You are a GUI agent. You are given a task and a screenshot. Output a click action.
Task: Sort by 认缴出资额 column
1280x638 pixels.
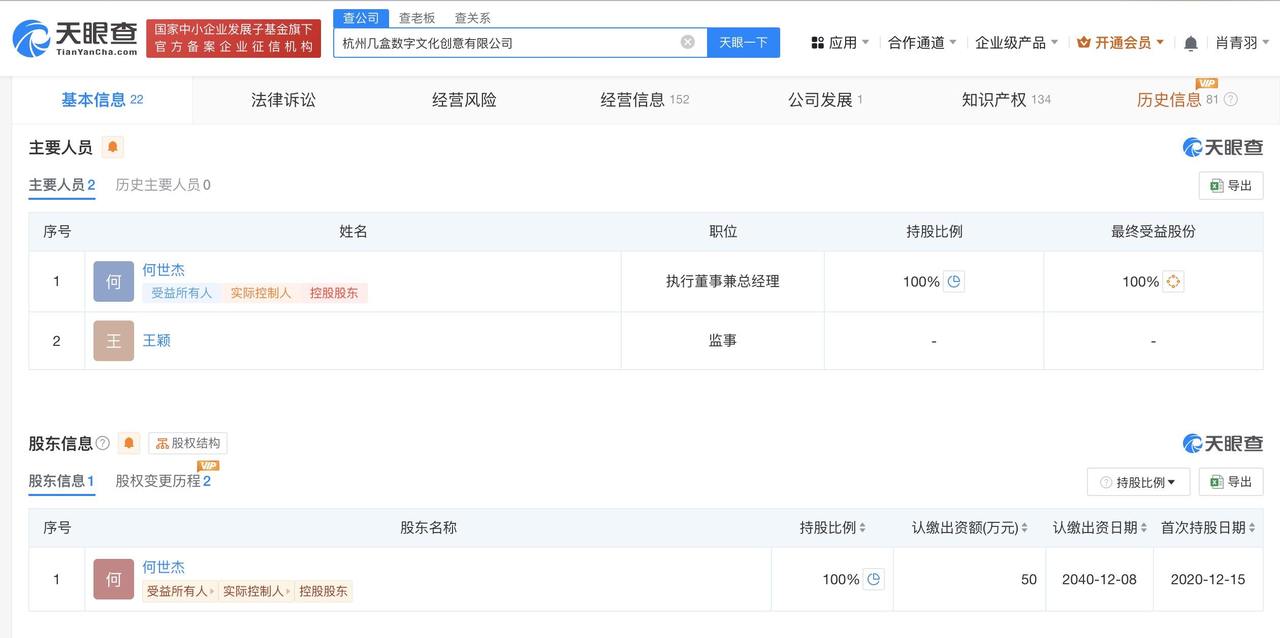pos(970,528)
